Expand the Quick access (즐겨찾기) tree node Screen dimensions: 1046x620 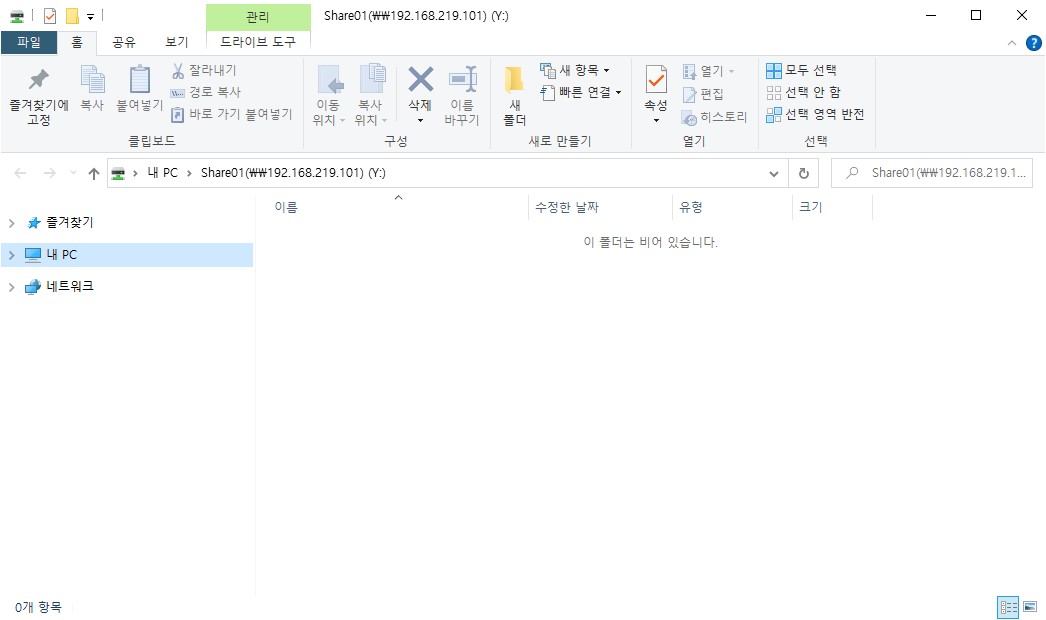click(11, 223)
